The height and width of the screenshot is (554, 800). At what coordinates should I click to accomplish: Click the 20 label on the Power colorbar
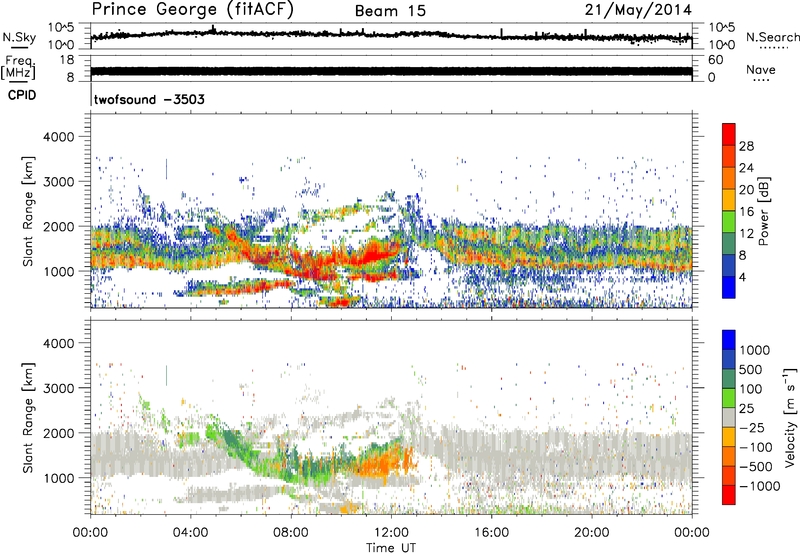click(x=746, y=190)
